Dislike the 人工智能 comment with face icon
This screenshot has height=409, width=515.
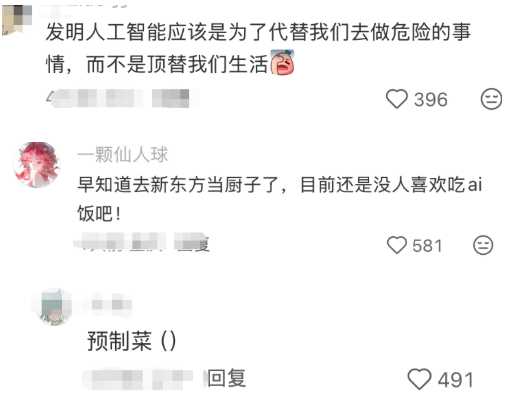click(491, 99)
